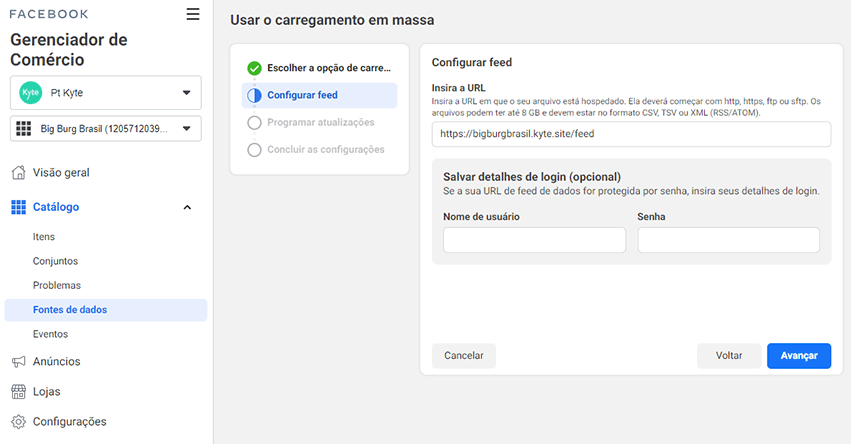Open Problemas under Catálogo

[56, 286]
